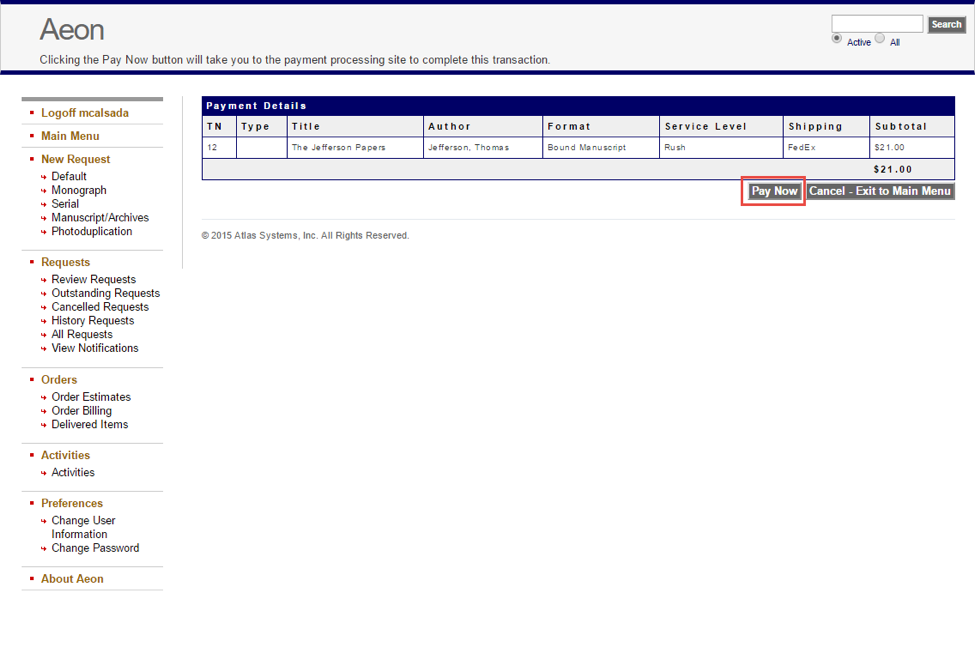Image resolution: width=975 pixels, height=666 pixels.
Task: Open Review Requests
Action: pos(92,279)
